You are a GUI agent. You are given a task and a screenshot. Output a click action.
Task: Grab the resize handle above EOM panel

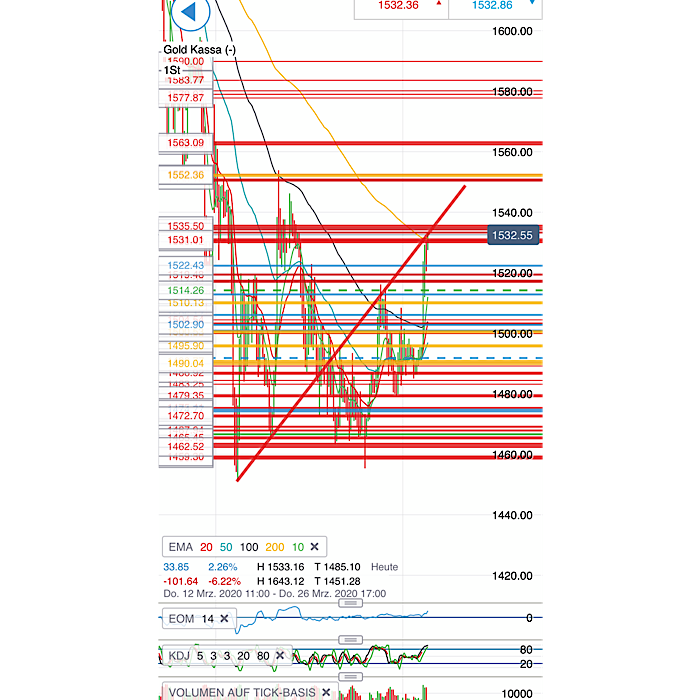pos(350,603)
